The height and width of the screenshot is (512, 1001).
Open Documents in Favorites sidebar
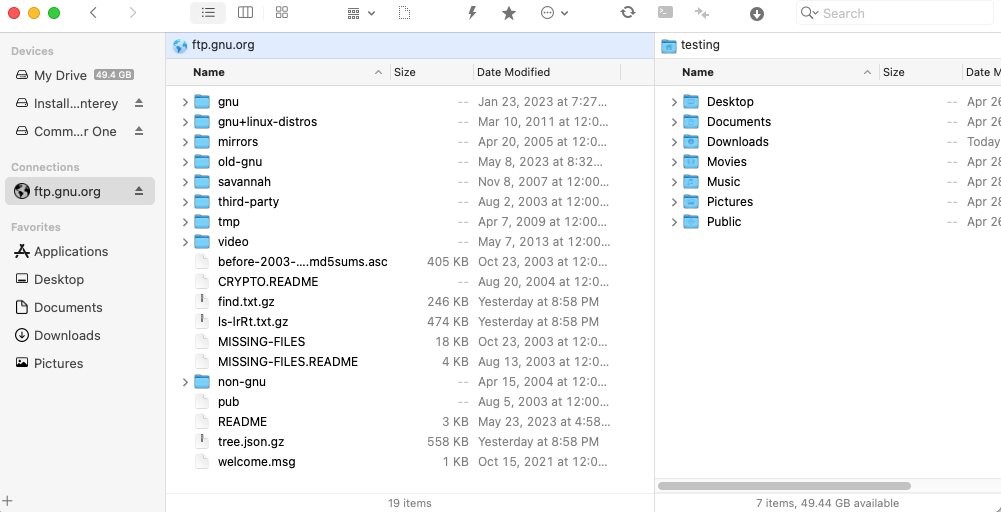pos(80,308)
